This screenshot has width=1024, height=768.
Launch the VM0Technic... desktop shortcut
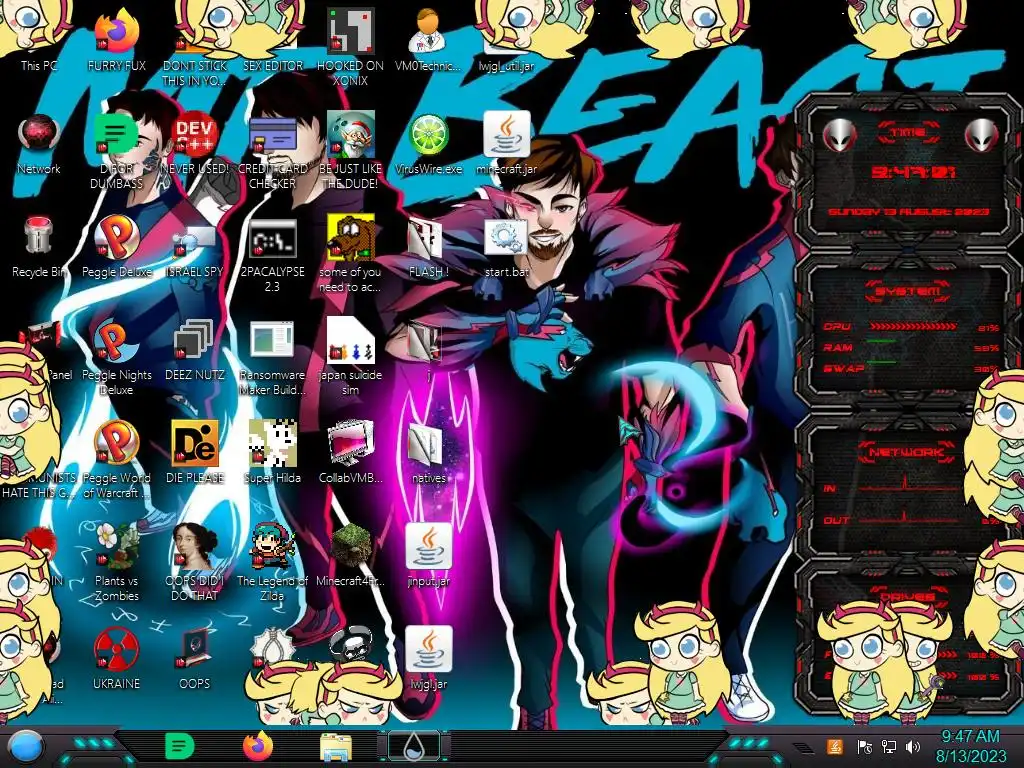(x=428, y=39)
